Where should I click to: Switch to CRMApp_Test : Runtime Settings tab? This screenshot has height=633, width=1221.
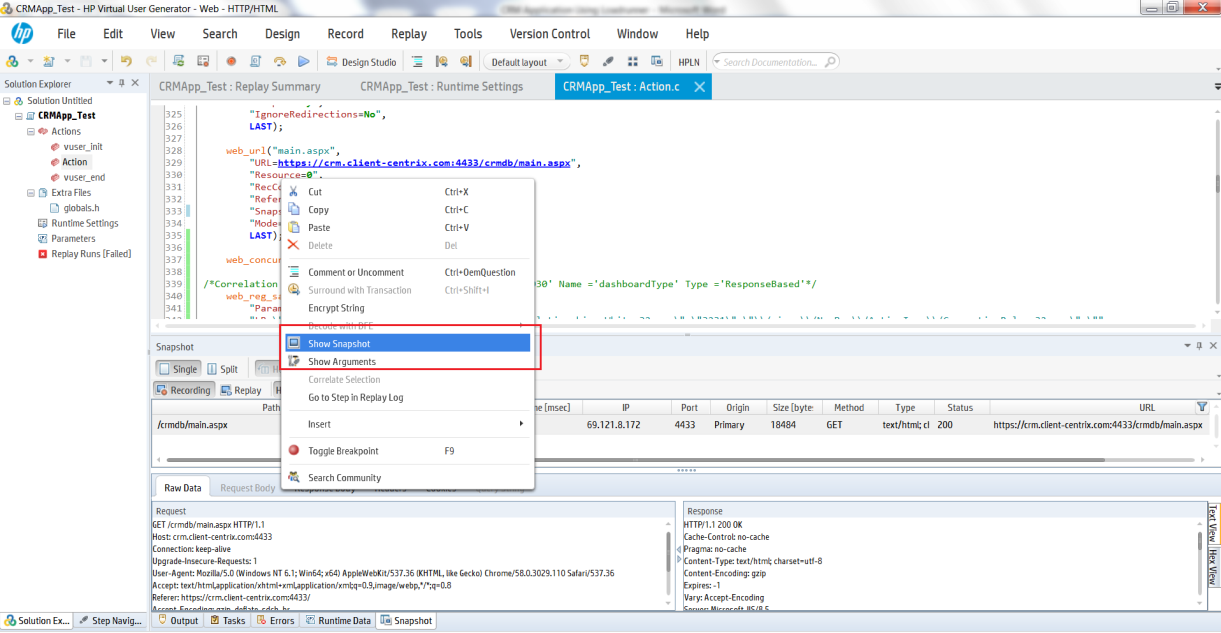(x=441, y=87)
